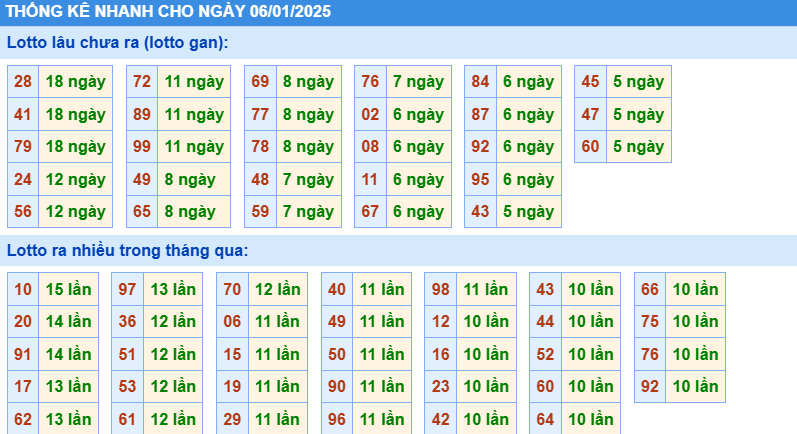Click lotto number 28 in the gan table

pos(23,82)
